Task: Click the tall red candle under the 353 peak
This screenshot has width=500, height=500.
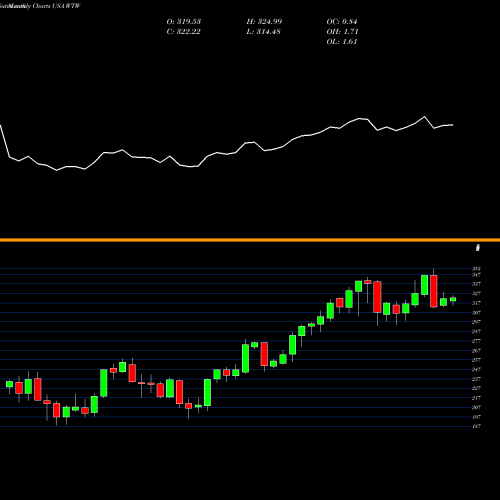Action: click(434, 291)
